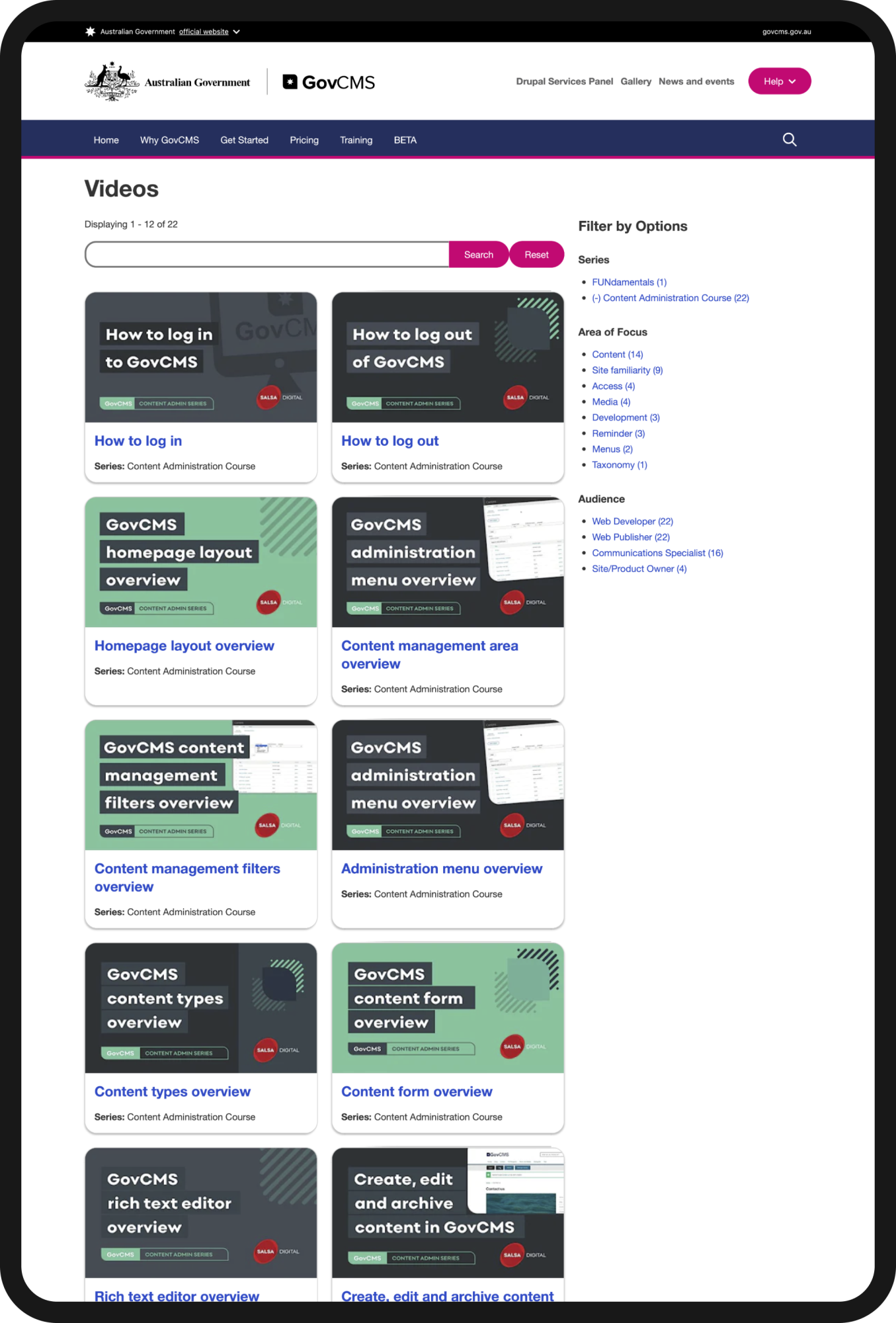Open Content management area overview thumbnail
The image size is (896, 1323).
tap(448, 562)
